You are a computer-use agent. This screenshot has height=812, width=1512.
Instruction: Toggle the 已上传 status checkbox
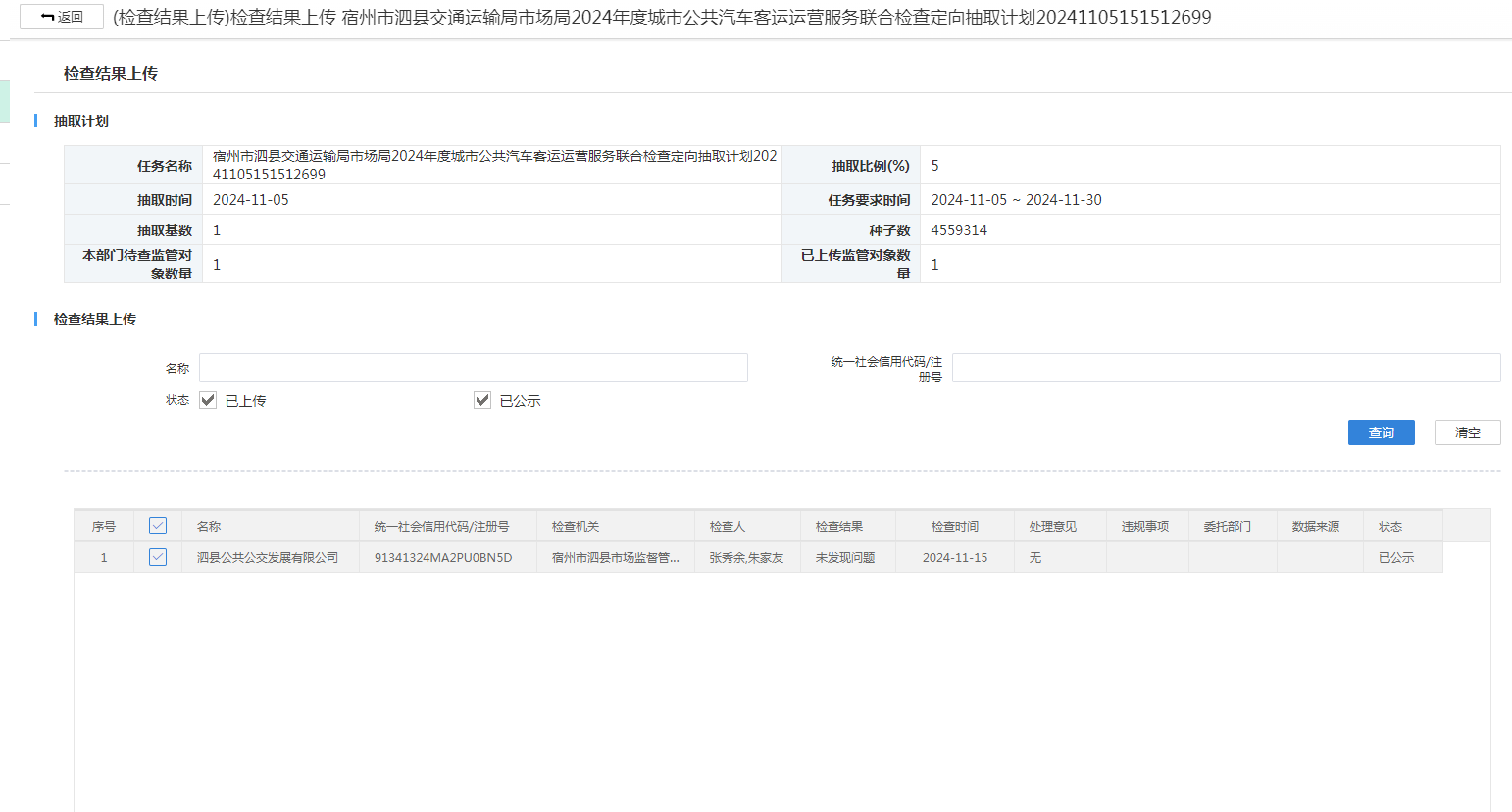(208, 400)
